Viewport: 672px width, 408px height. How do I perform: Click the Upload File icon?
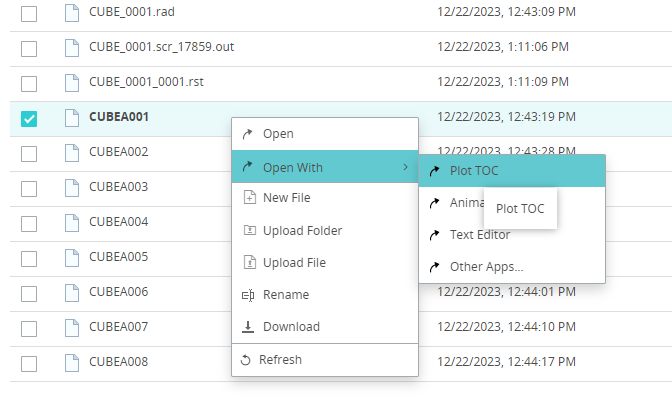point(249,263)
